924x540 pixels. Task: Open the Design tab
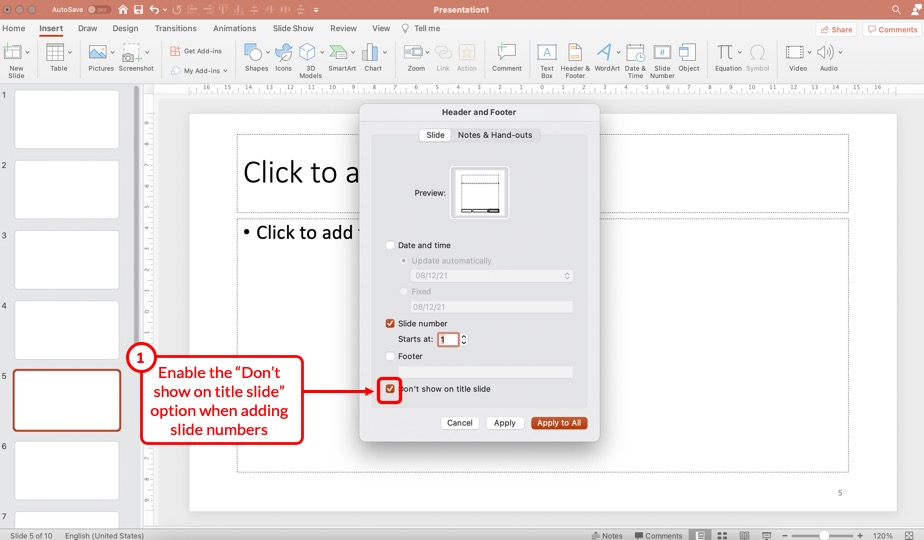pos(125,28)
